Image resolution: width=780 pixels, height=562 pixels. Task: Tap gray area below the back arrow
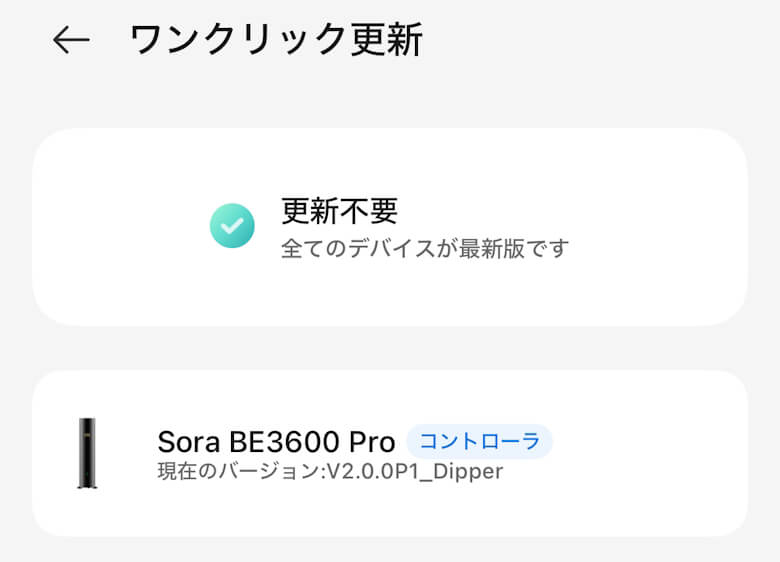71,95
